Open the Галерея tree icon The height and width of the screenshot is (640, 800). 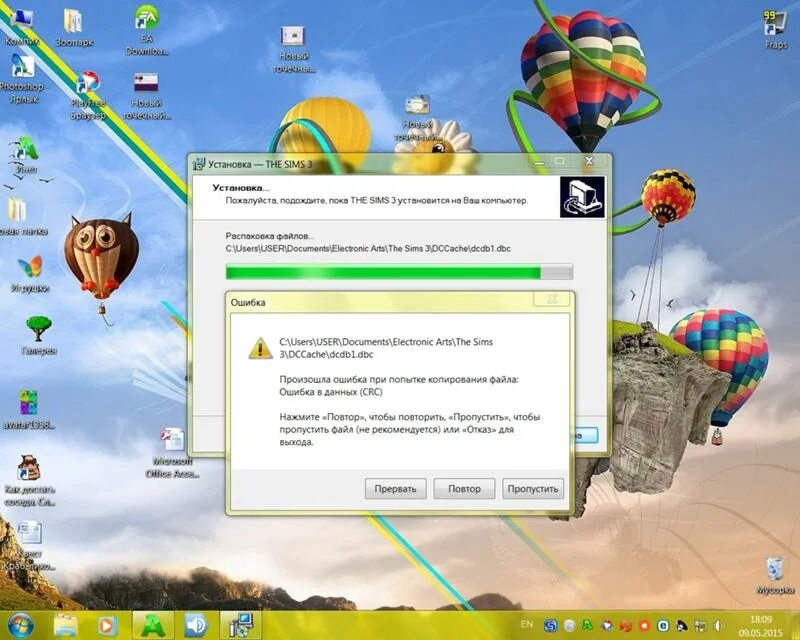[x=39, y=335]
